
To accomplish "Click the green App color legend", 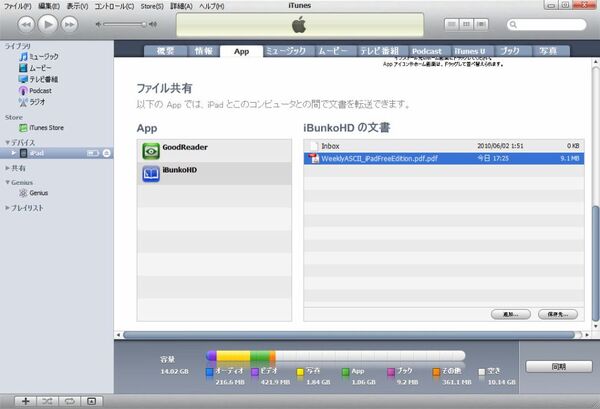I will (x=345, y=372).
